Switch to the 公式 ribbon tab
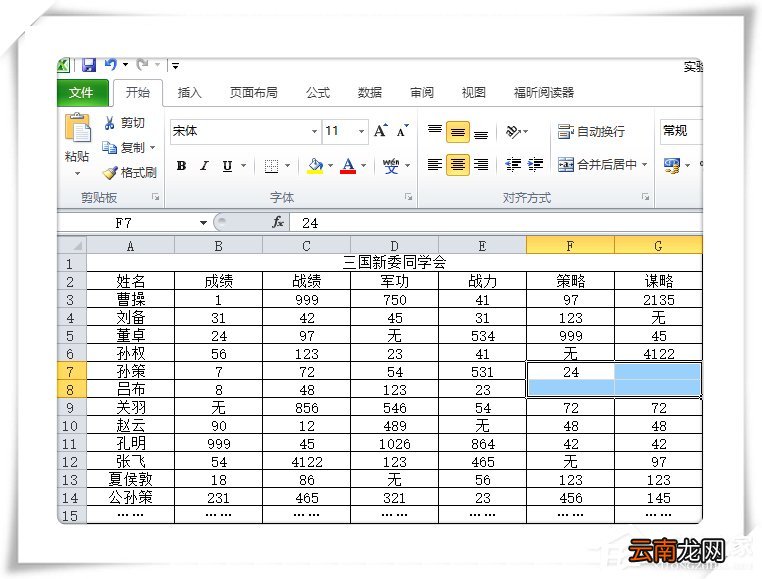This screenshot has height=579, width=762. 318,92
